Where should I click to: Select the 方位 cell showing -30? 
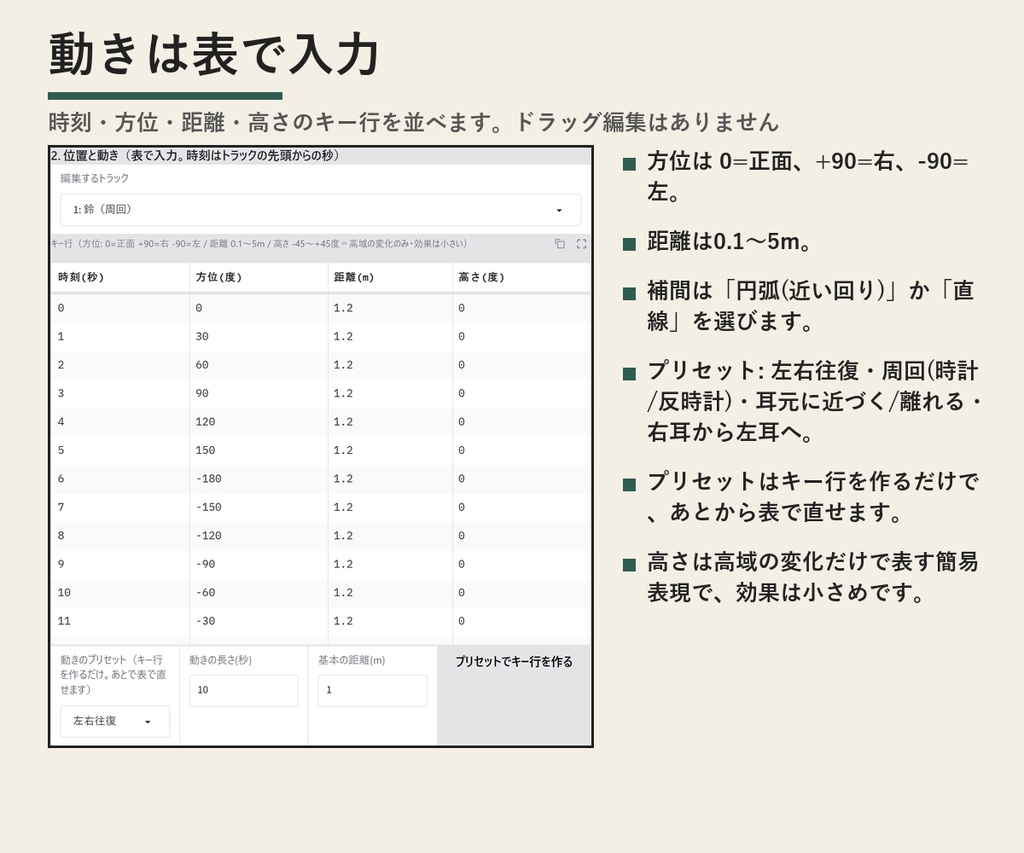[x=259, y=620]
